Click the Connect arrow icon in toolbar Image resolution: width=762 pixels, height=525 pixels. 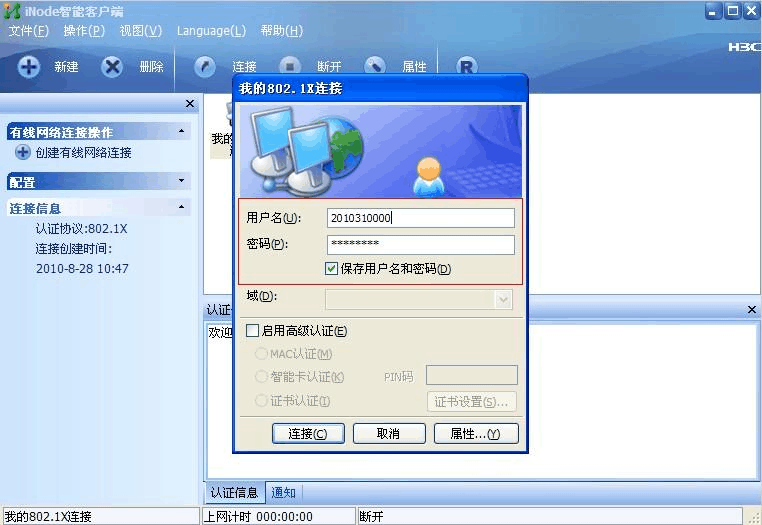(x=205, y=66)
